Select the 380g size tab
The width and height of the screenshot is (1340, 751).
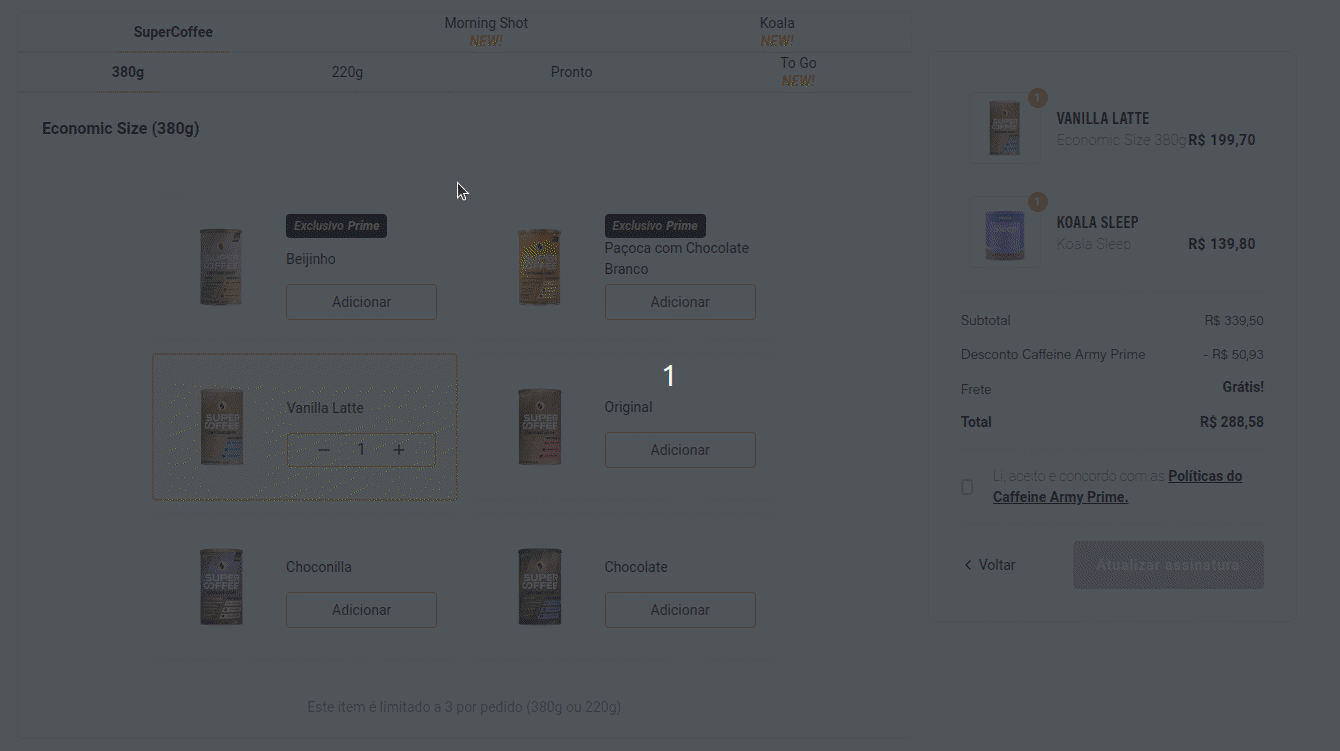pyautogui.click(x=128, y=72)
